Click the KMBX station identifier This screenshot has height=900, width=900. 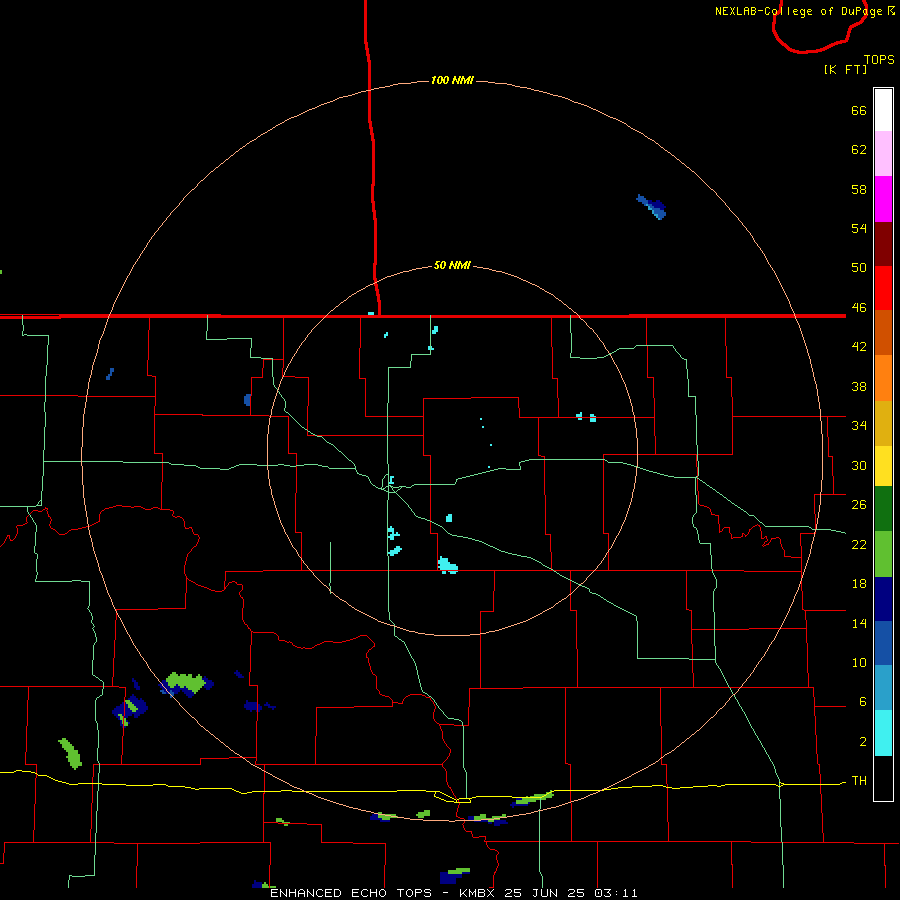click(476, 893)
